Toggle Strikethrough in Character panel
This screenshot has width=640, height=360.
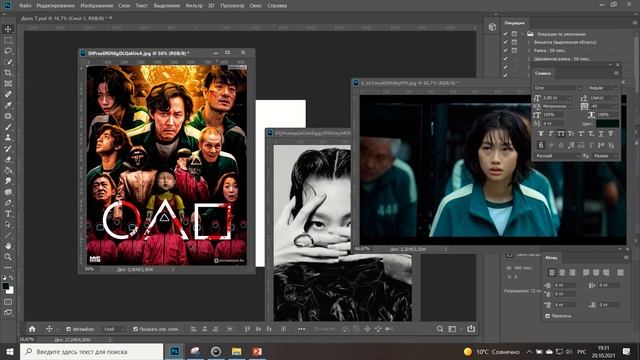[611, 133]
